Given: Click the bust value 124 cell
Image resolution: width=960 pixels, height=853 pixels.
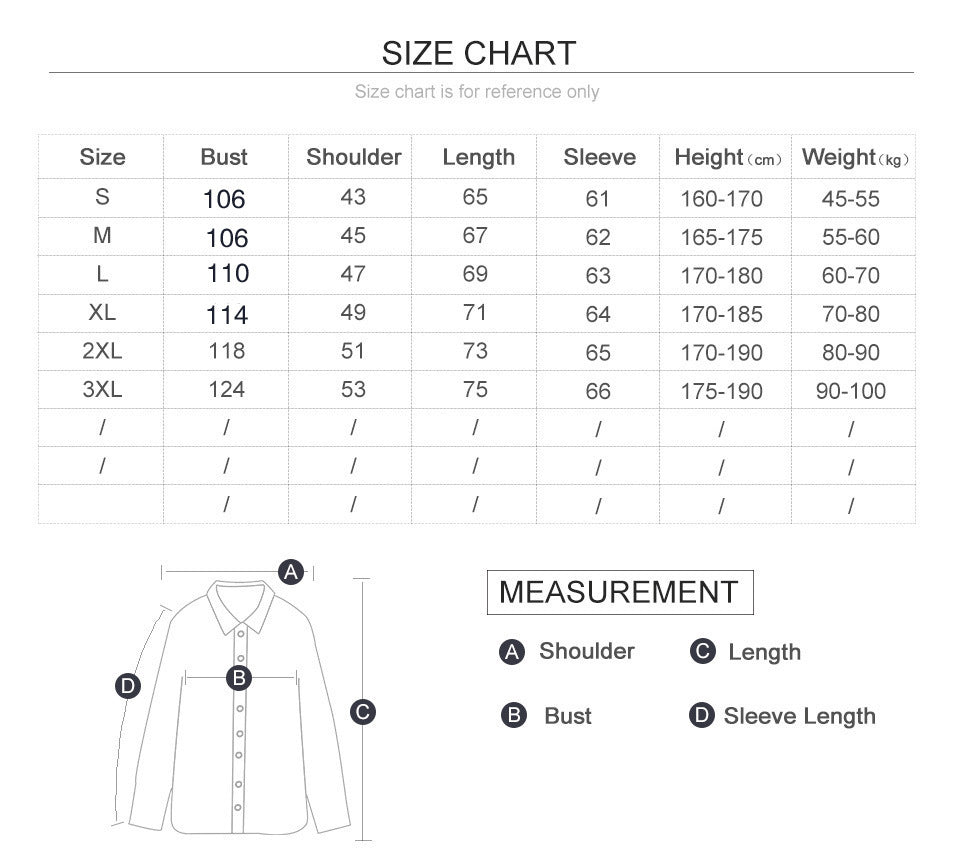Looking at the screenshot, I should [x=226, y=390].
